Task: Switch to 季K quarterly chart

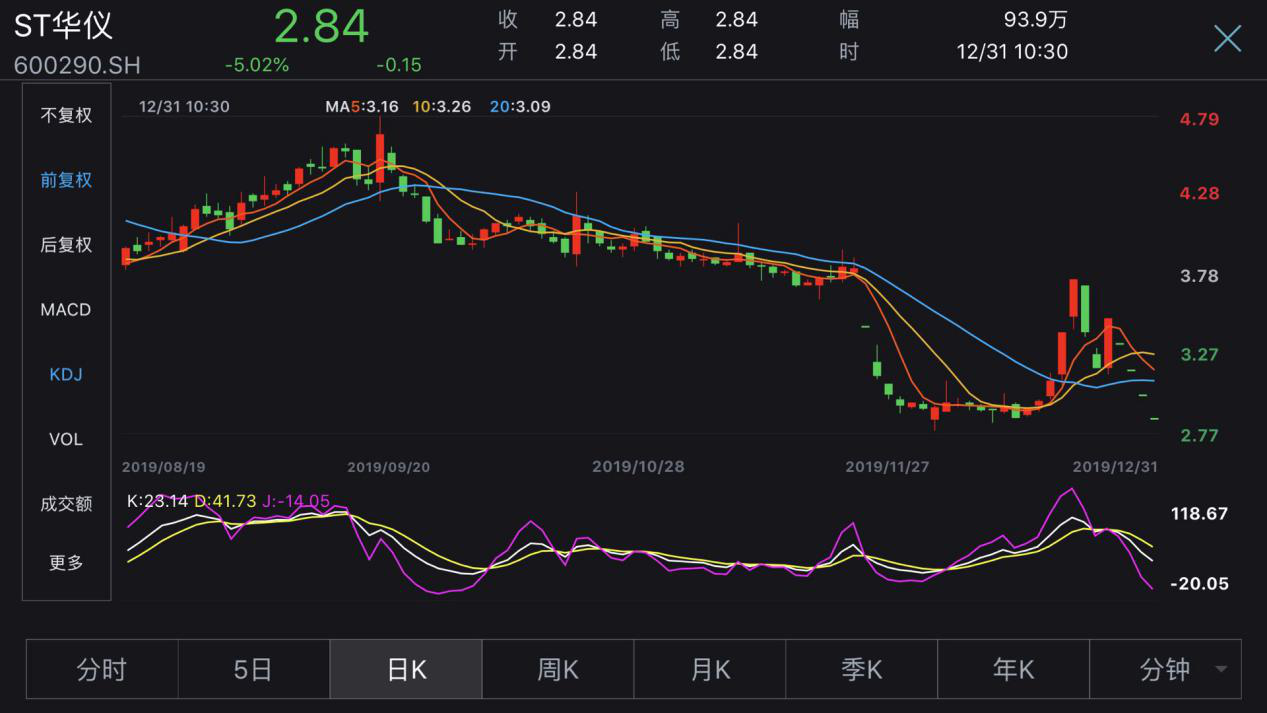Action: pos(862,669)
